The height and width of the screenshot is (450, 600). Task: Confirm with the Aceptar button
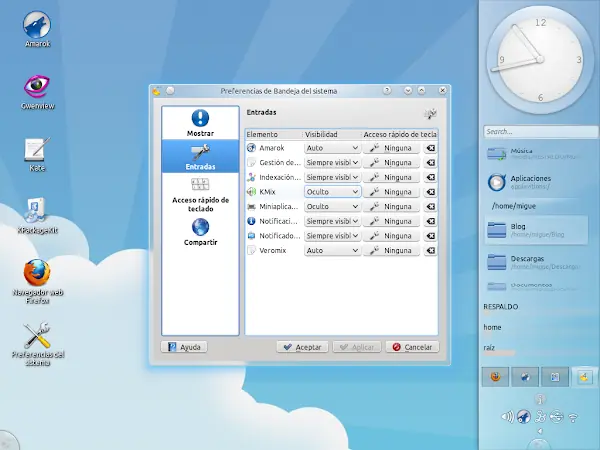[x=302, y=347]
